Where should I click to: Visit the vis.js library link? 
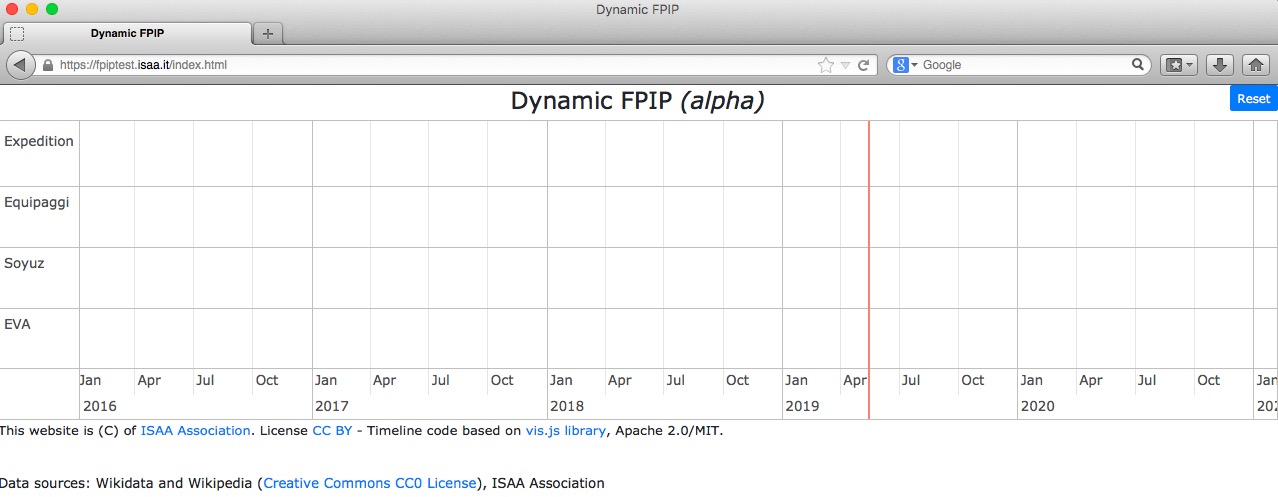coord(565,431)
